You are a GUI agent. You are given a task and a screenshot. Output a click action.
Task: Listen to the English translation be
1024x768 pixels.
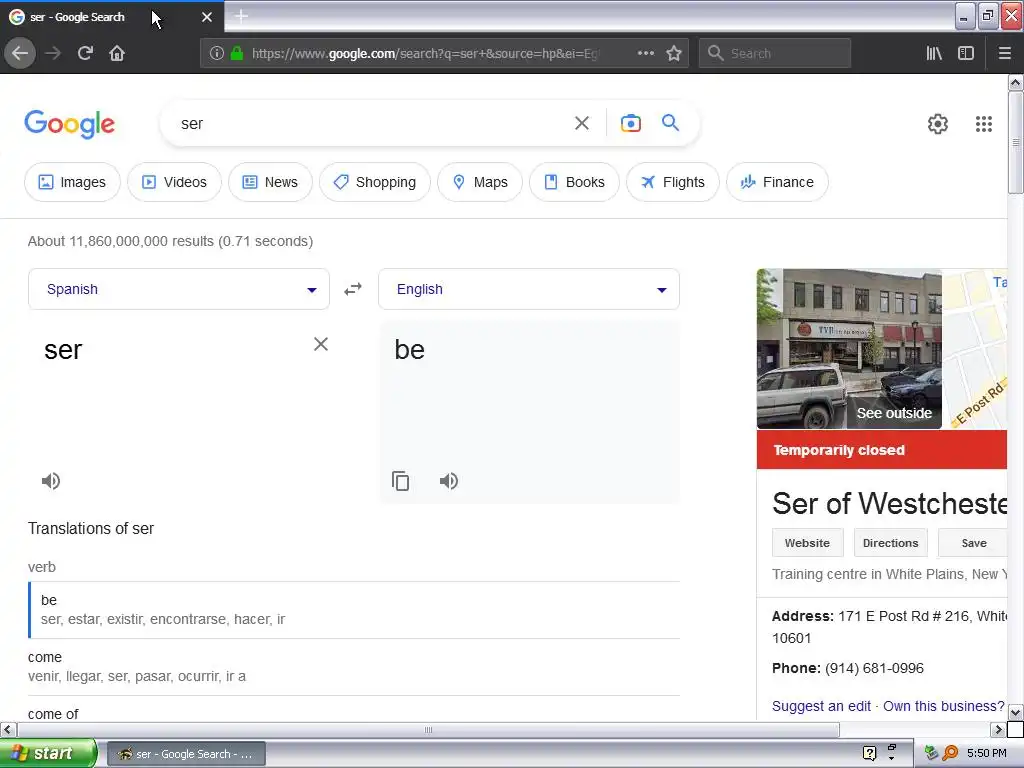point(449,481)
